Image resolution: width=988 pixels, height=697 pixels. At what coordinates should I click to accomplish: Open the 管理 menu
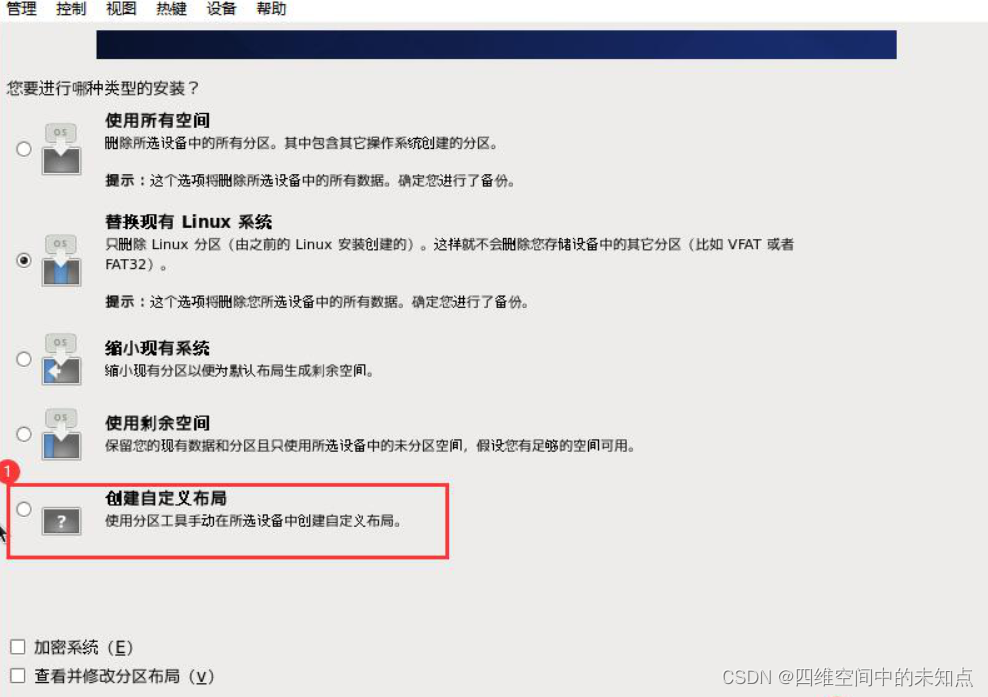click(21, 9)
